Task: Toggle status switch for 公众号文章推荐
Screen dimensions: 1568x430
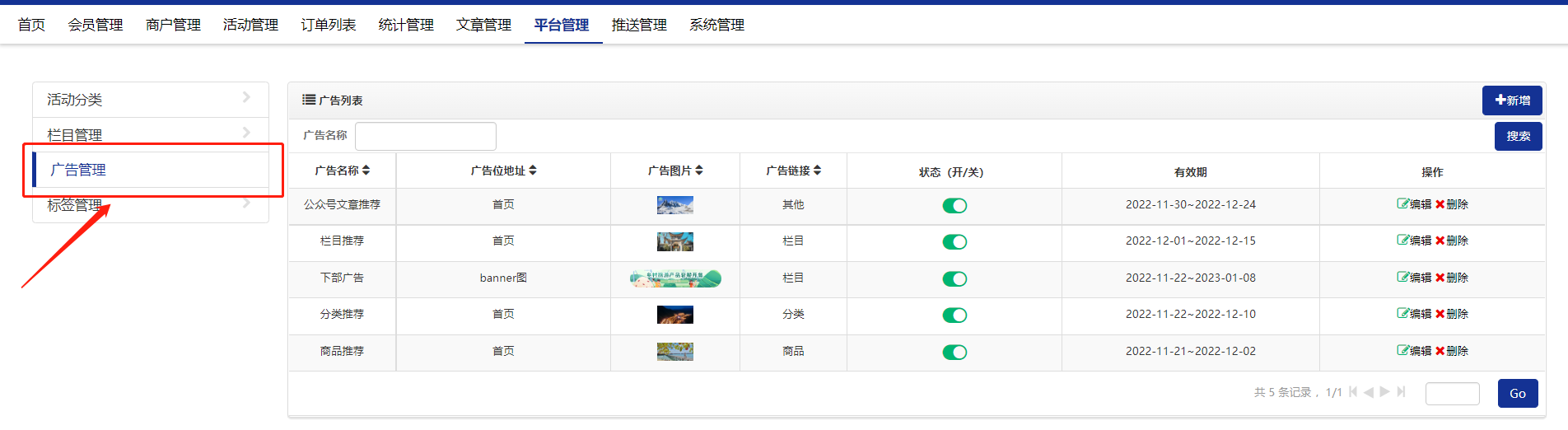Action: tap(954, 206)
